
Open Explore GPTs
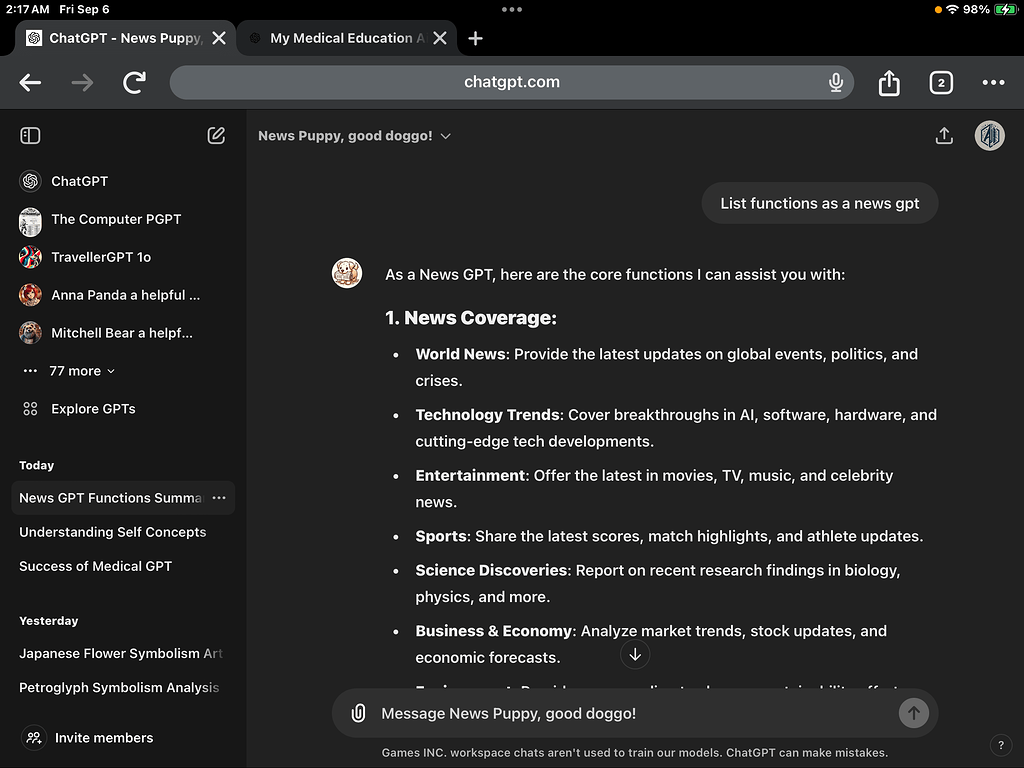[x=123, y=408]
